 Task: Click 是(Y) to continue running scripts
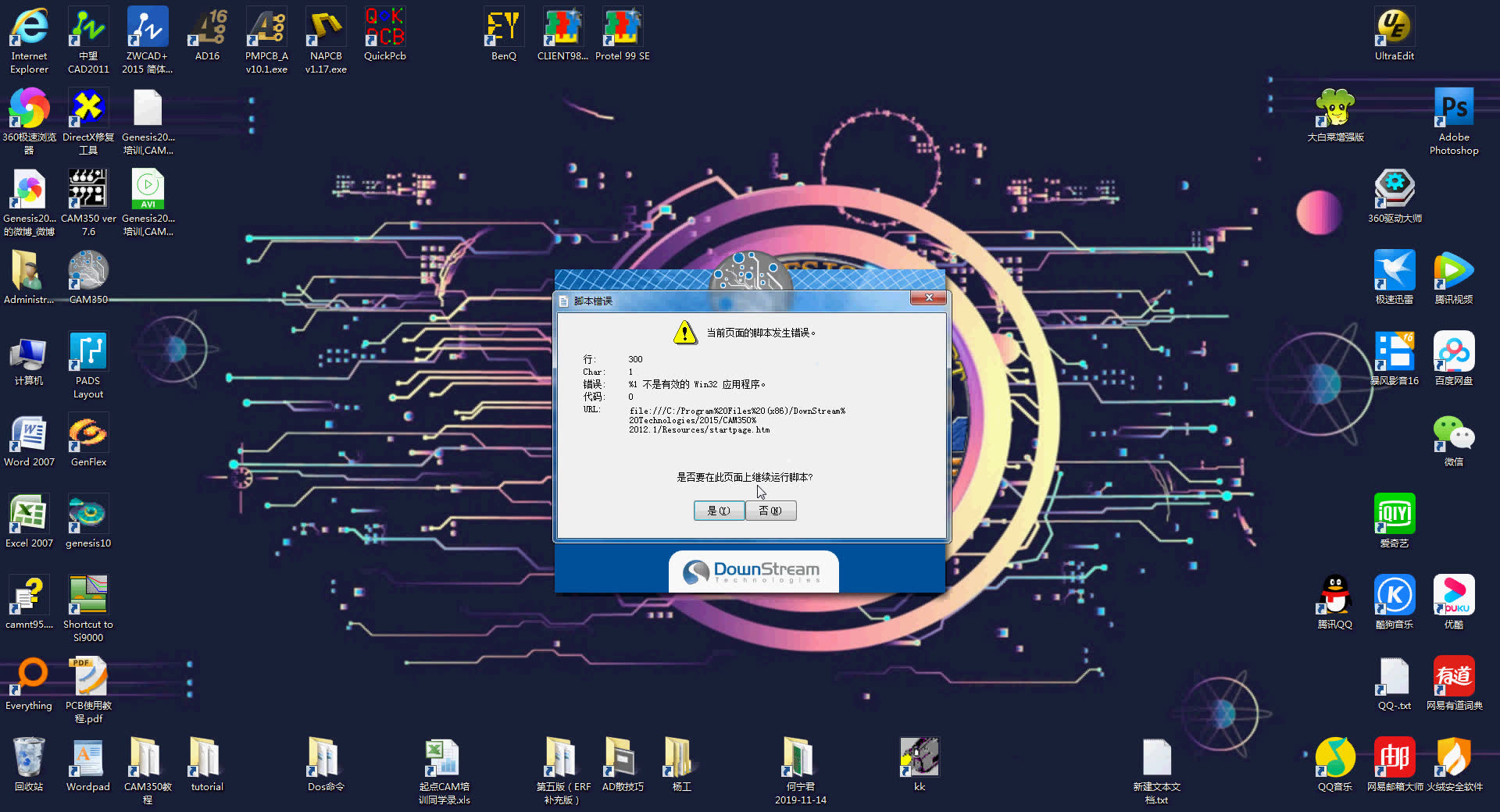pos(719,511)
